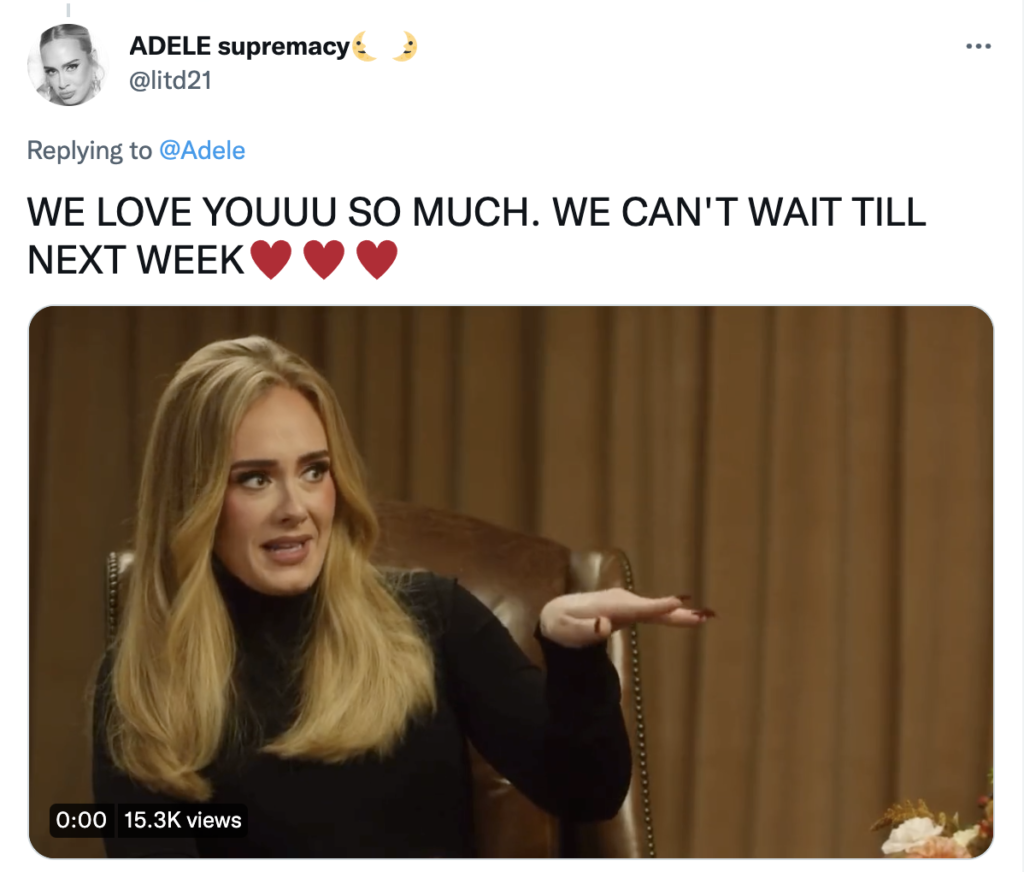Open the @Adele mention link
Viewport: 1024px width, 872px height.
click(x=202, y=150)
